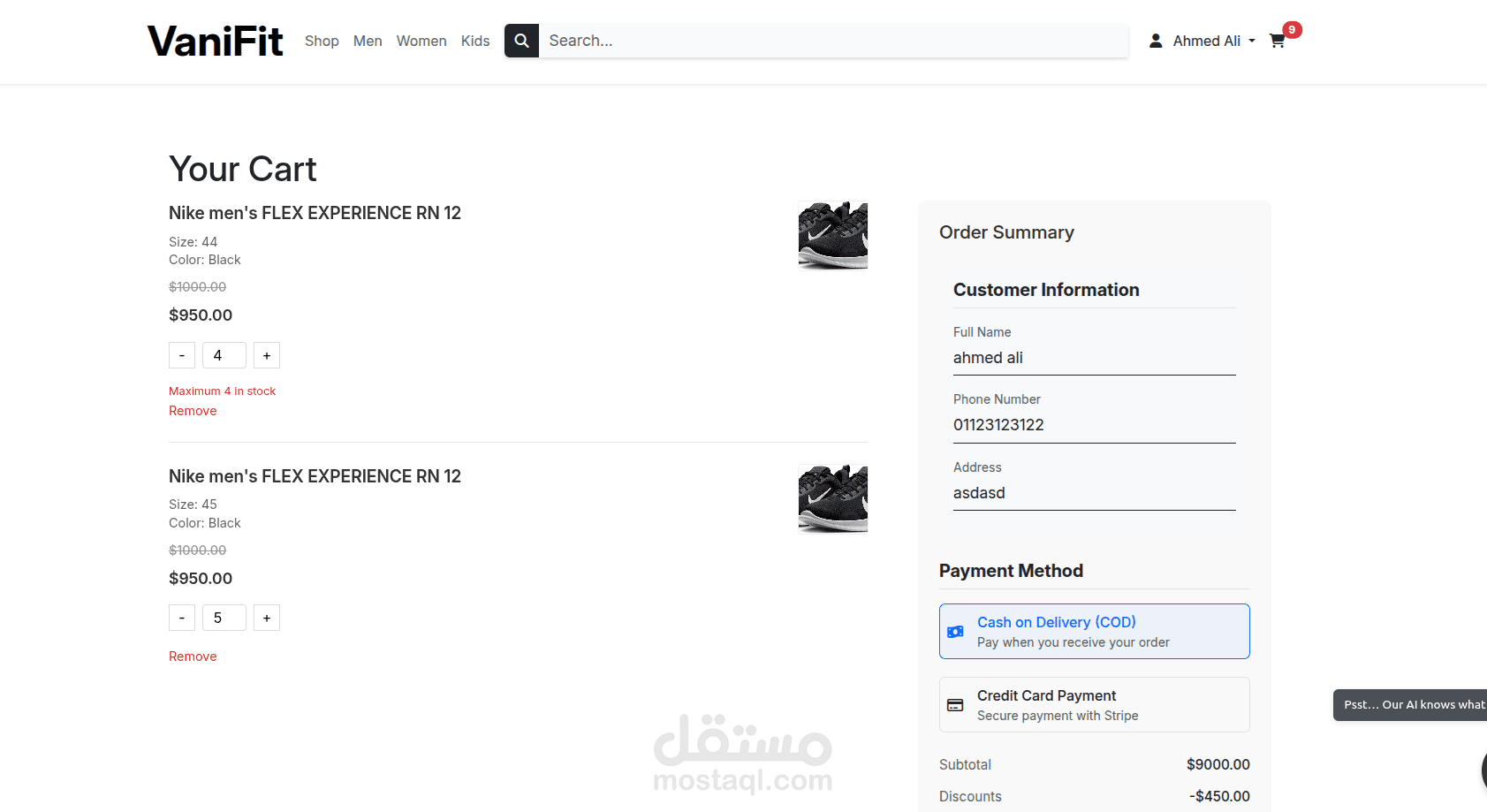
Task: Click the Cash on Delivery money icon
Action: click(955, 632)
